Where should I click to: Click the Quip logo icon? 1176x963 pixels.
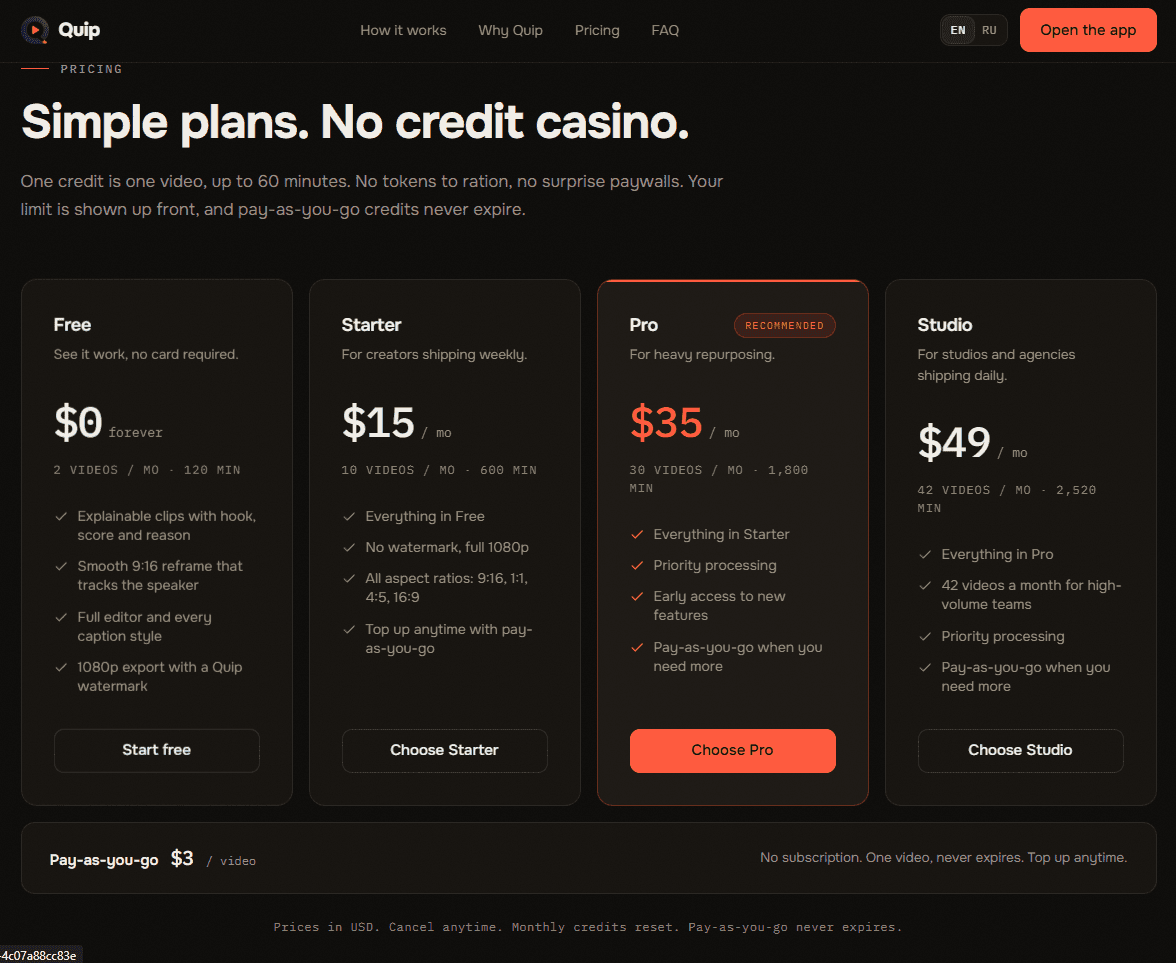(34, 30)
